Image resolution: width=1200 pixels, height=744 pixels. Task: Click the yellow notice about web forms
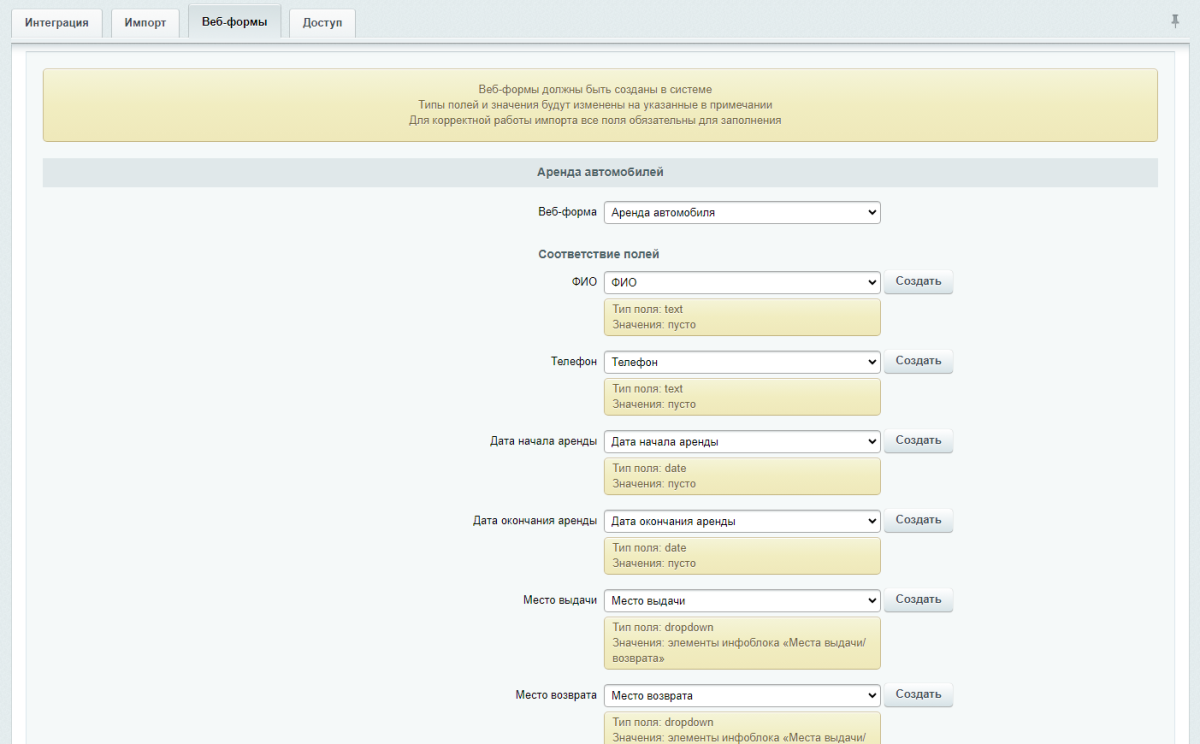[600, 105]
